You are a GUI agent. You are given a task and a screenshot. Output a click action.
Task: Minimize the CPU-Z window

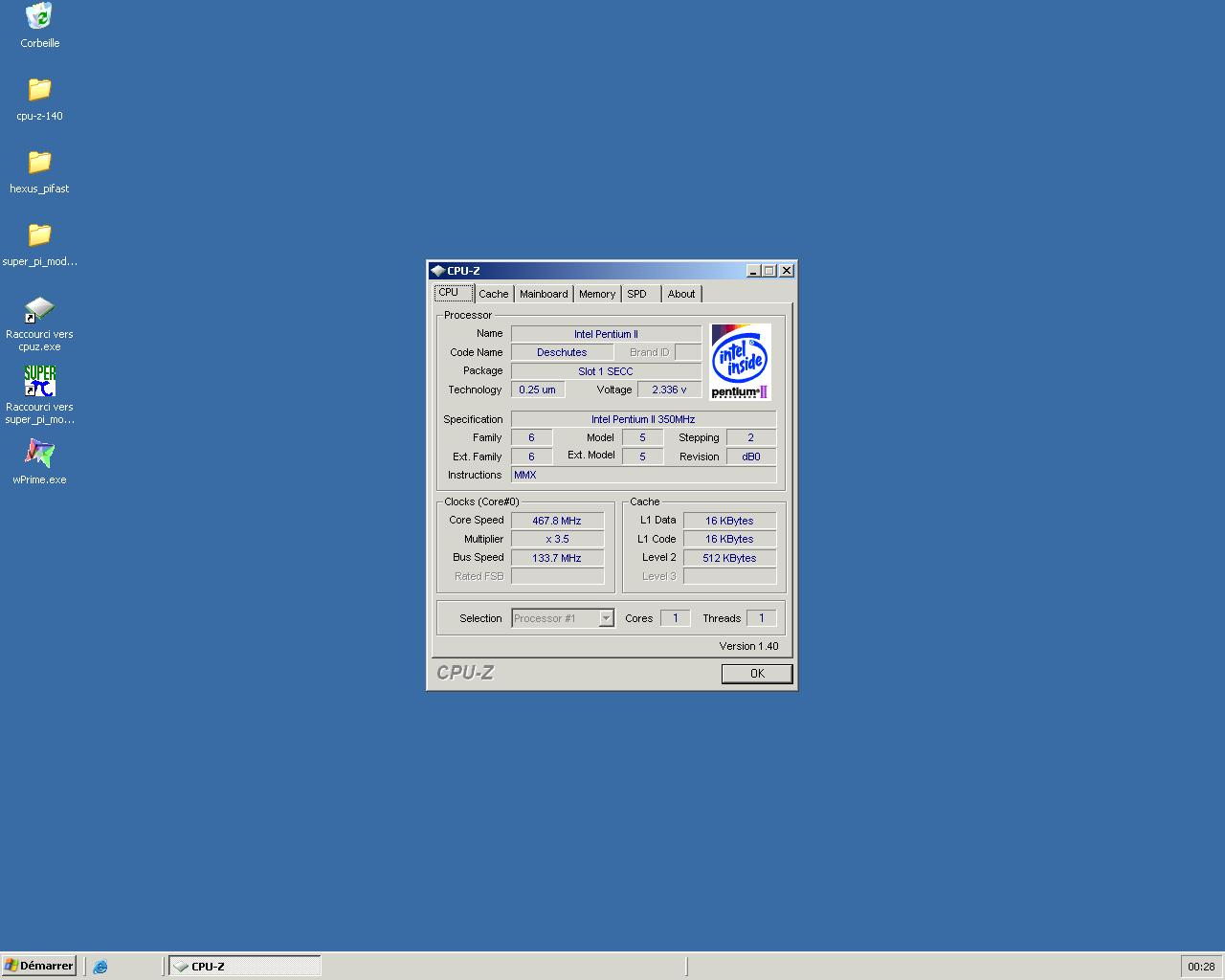[753, 271]
